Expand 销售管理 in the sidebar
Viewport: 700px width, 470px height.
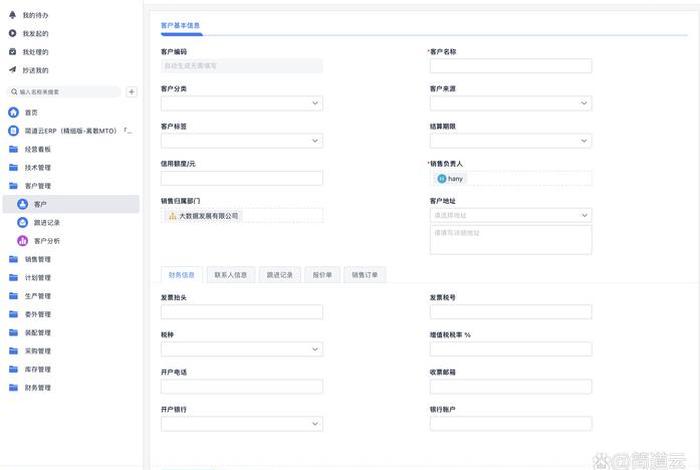click(38, 259)
